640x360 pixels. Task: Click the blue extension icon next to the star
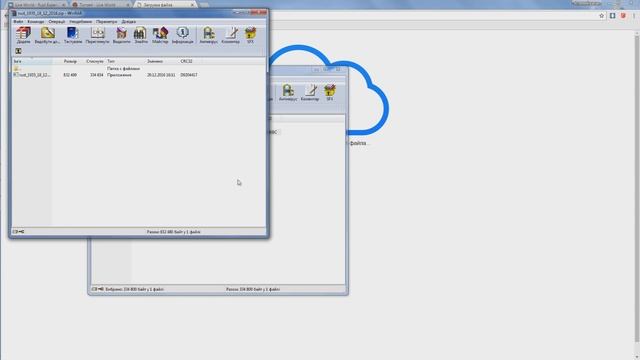(x=612, y=16)
